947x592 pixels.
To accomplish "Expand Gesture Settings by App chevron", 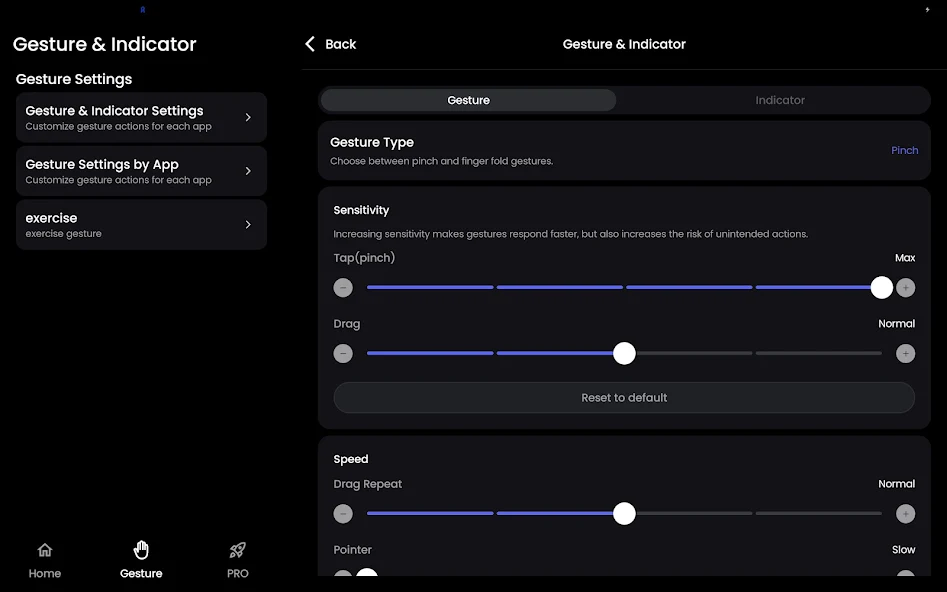I will coord(248,171).
